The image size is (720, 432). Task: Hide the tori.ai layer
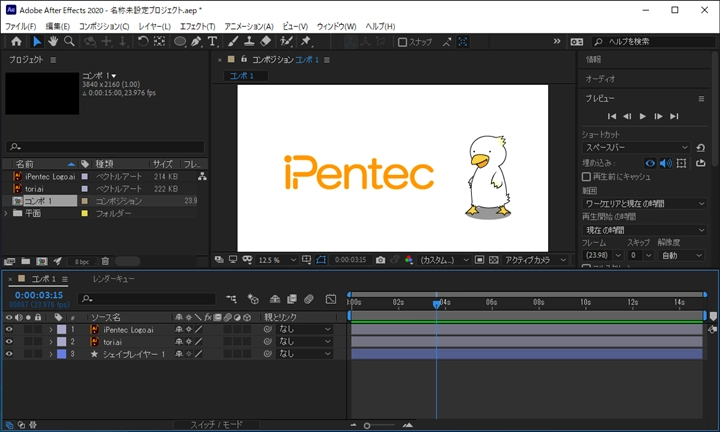pyautogui.click(x=9, y=341)
